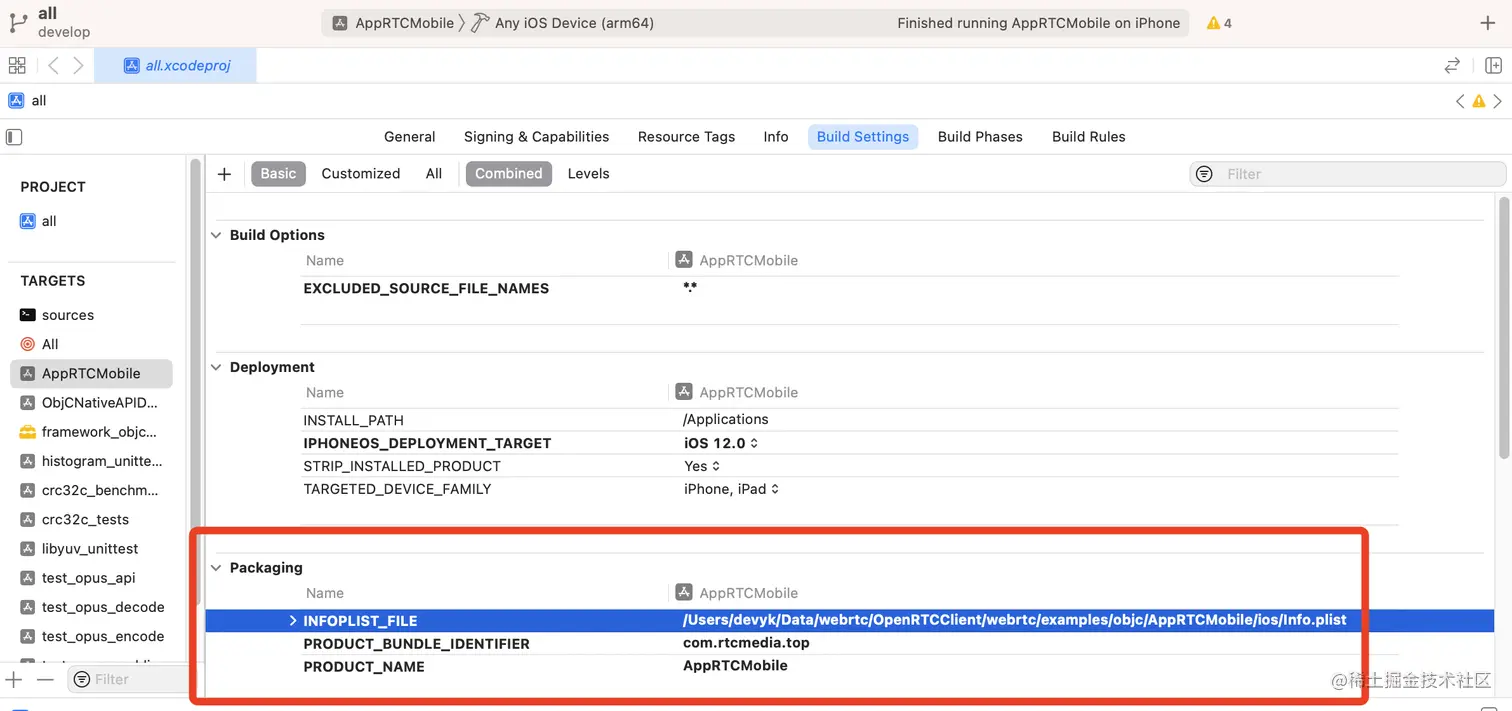Open the Build Rules tab
Screen dimensions: 1512x711
pyautogui.click(x=1089, y=137)
